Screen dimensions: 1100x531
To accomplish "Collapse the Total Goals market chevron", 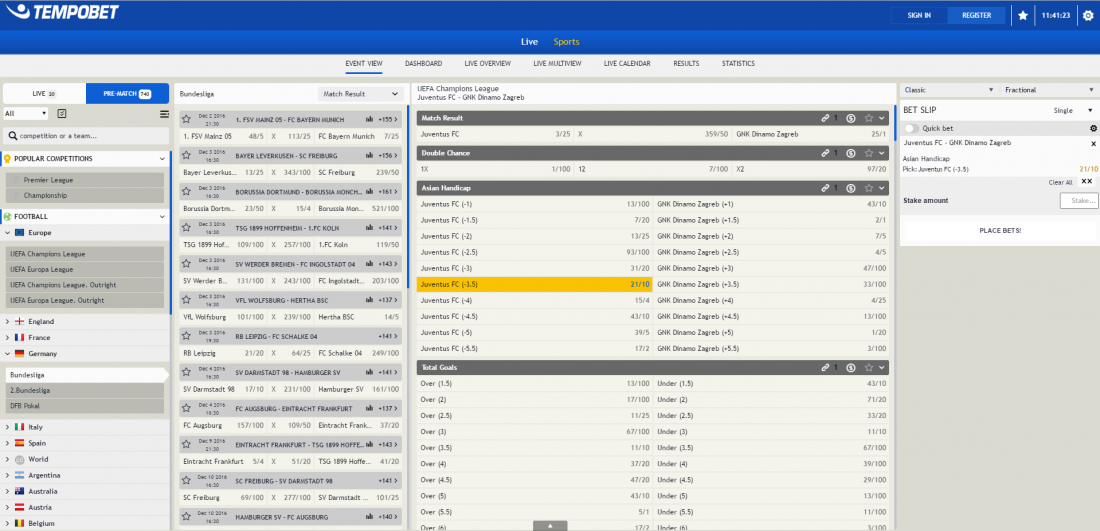I will point(882,367).
